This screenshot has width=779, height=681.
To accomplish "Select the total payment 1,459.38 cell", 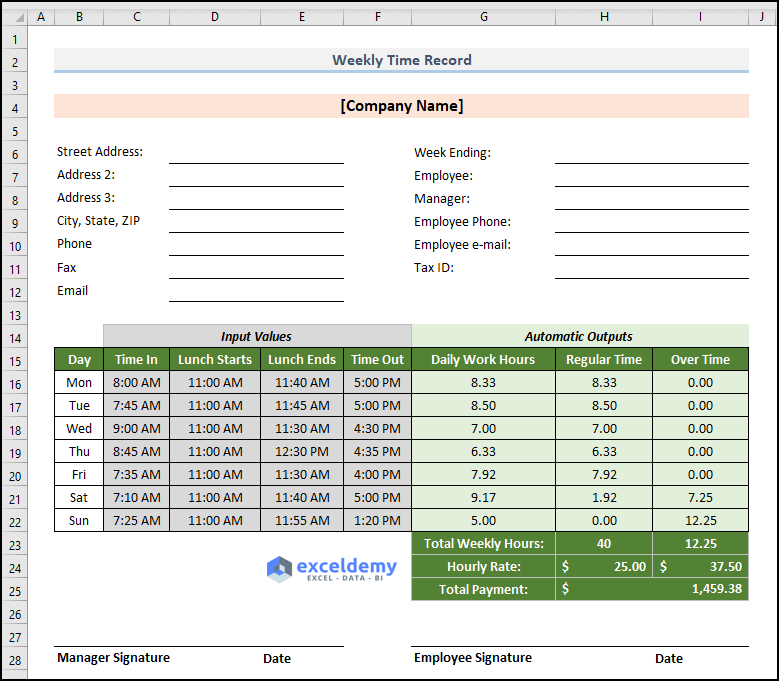I will 652,589.
